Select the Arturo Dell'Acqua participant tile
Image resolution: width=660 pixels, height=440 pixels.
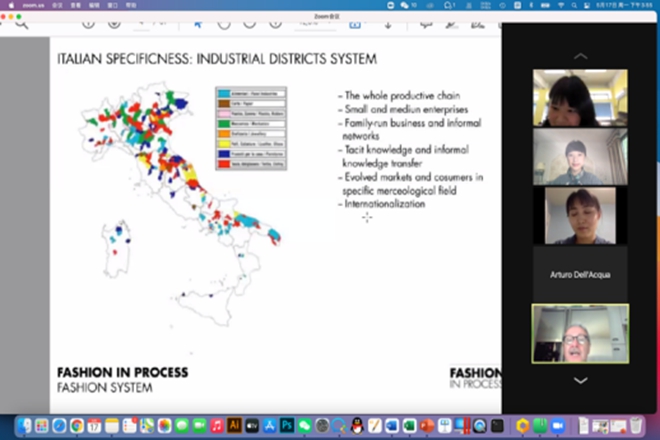pos(580,274)
